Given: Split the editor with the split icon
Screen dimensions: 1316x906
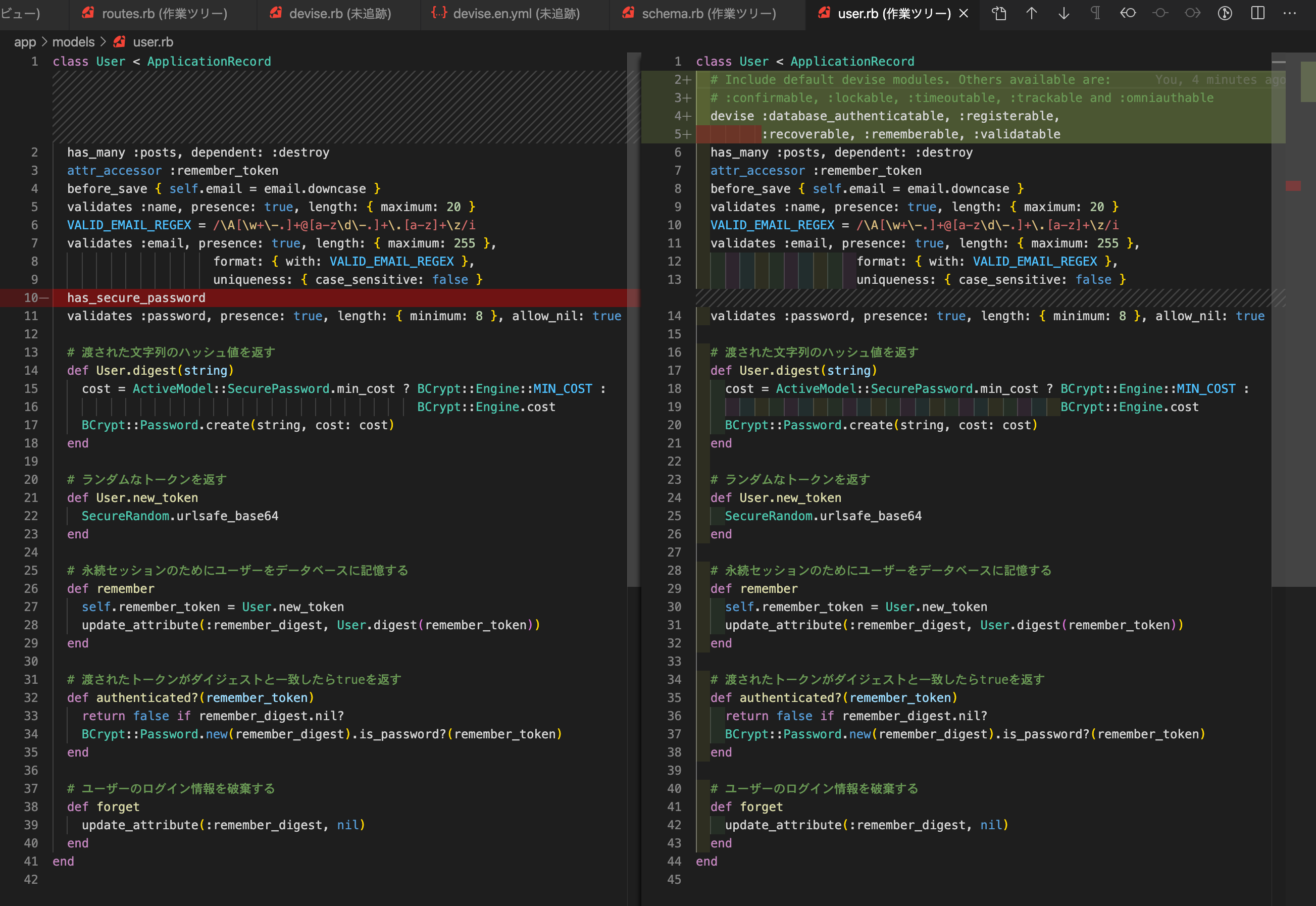Looking at the screenshot, I should coord(1257,13).
